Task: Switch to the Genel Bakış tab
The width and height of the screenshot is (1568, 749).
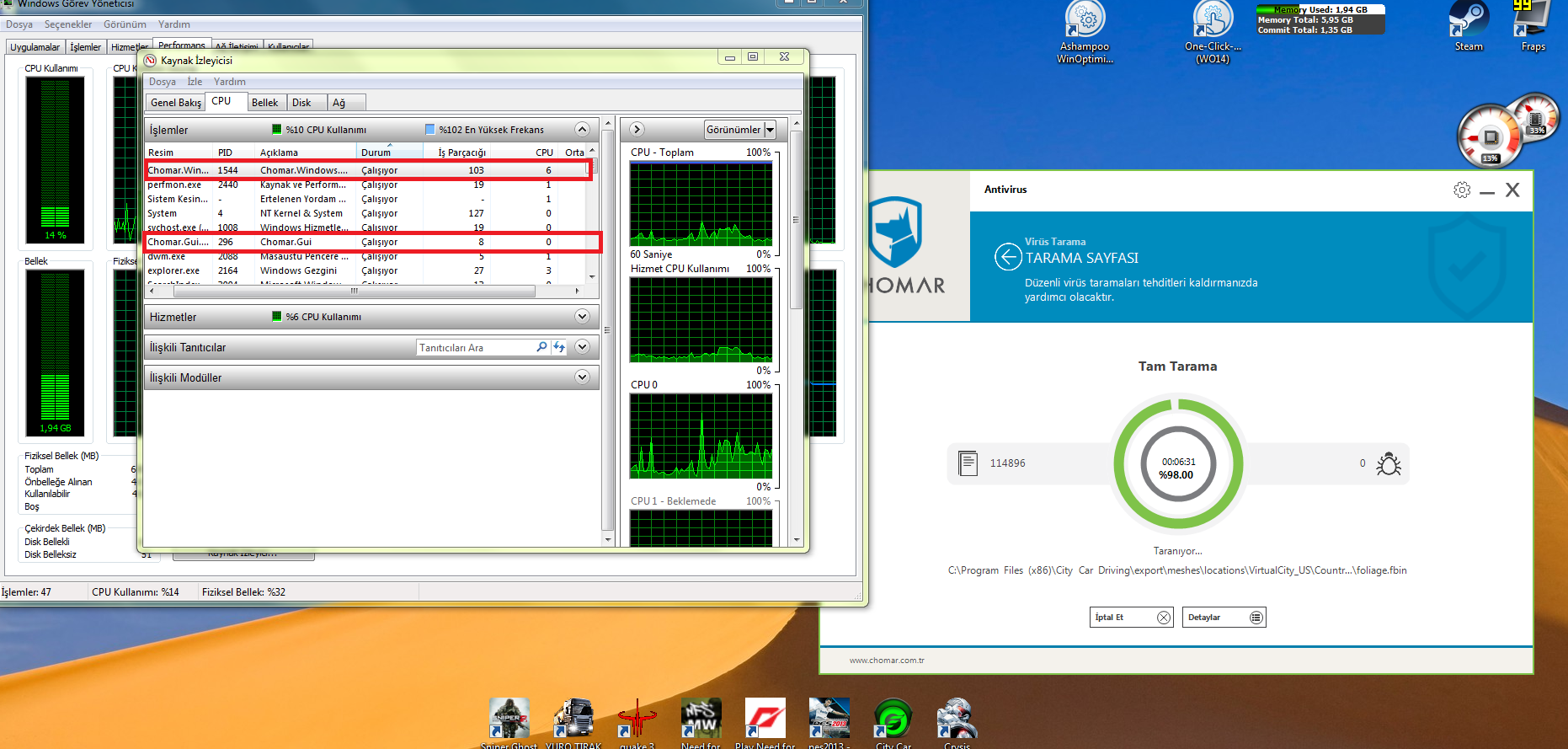Action: [x=176, y=103]
